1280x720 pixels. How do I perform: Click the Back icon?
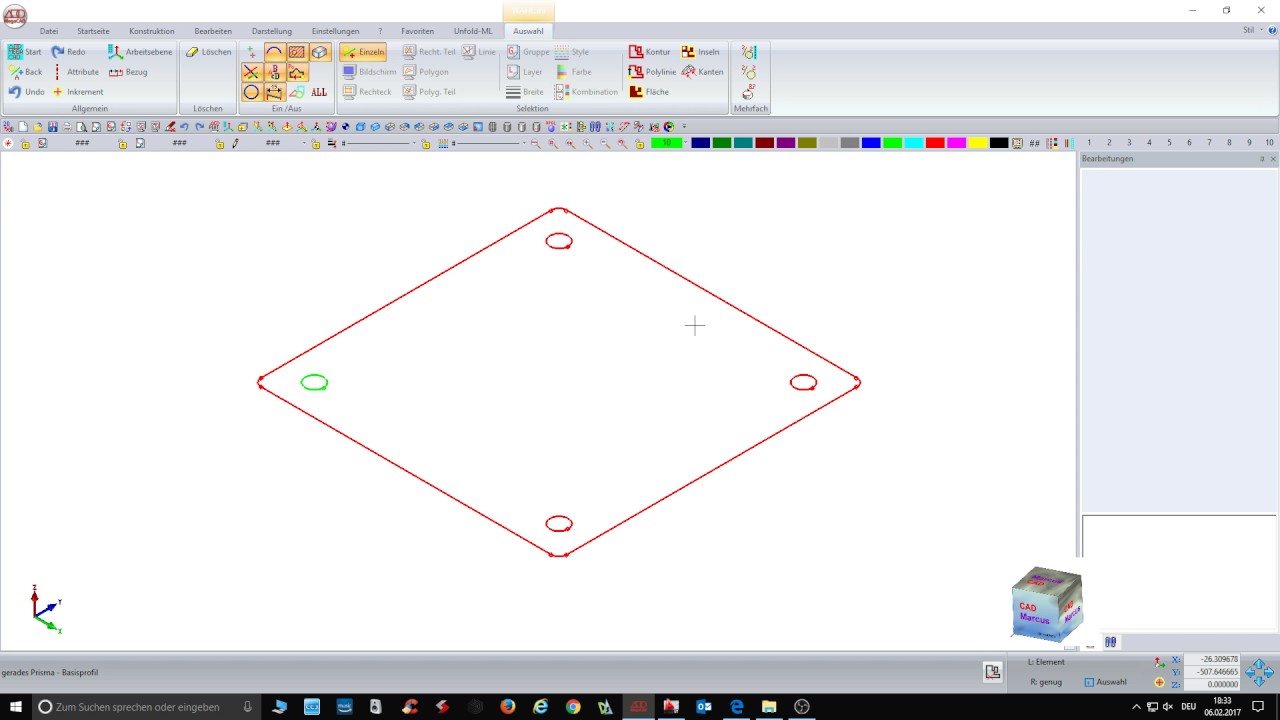point(16,72)
